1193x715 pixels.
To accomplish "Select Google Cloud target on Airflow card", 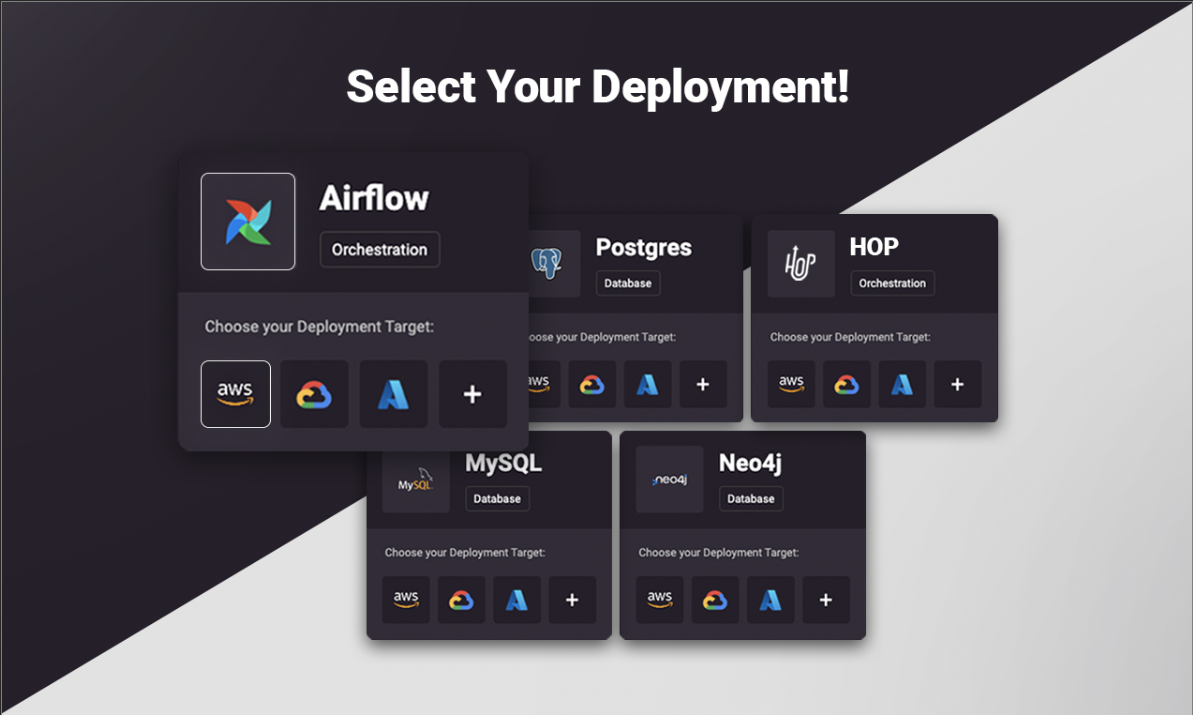I will pyautogui.click(x=314, y=394).
